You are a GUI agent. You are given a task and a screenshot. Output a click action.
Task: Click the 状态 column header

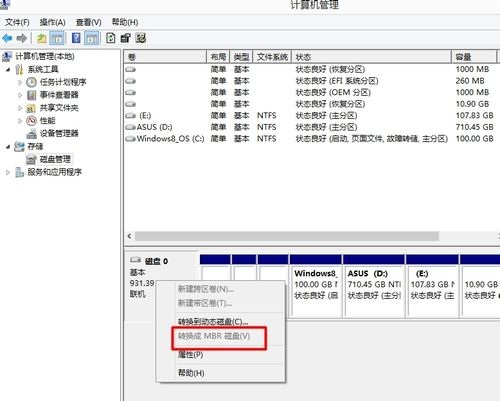(371, 57)
